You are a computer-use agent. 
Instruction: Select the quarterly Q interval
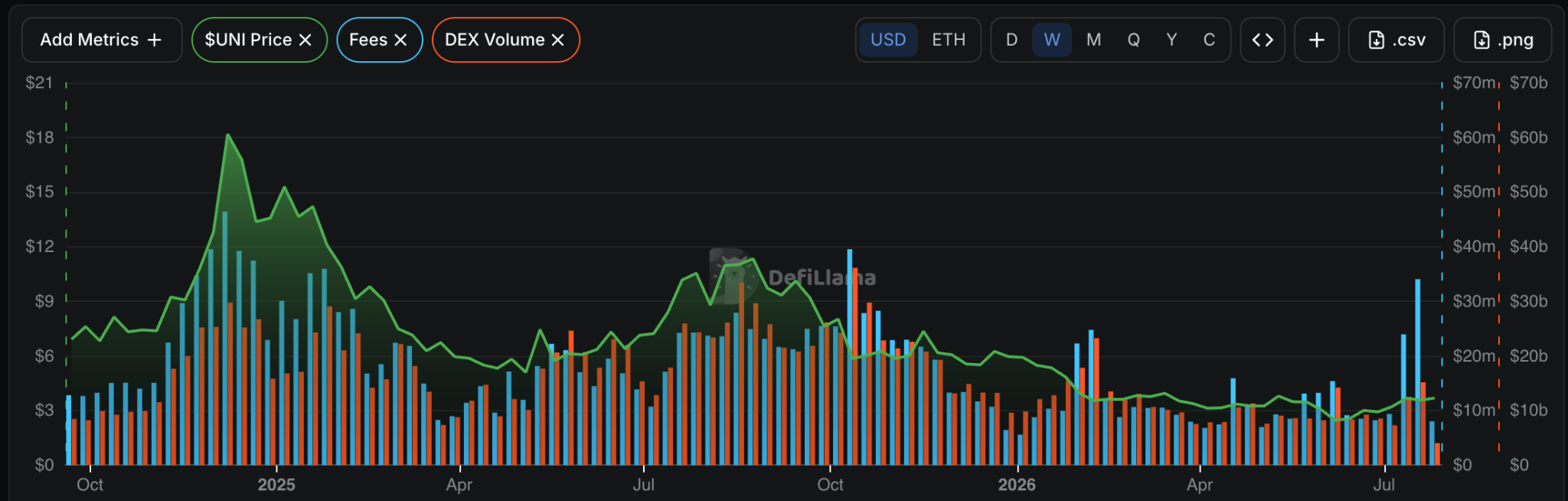tap(1134, 40)
